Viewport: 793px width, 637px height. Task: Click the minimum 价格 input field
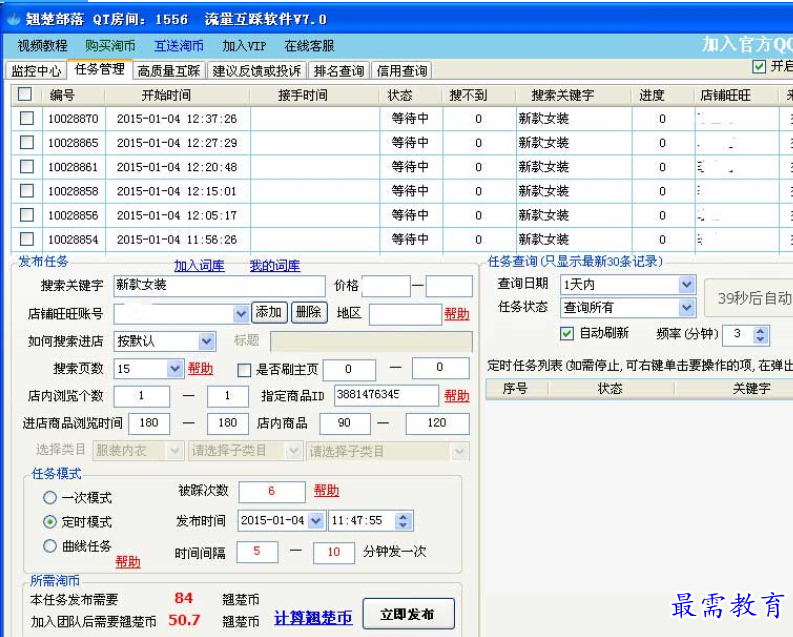[x=386, y=286]
